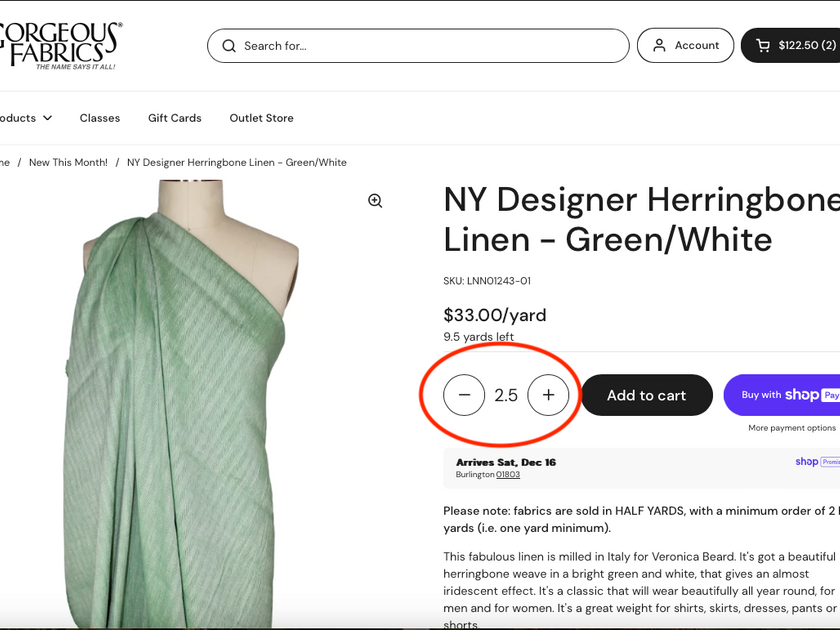Open the Gift Cards page

coord(174,117)
